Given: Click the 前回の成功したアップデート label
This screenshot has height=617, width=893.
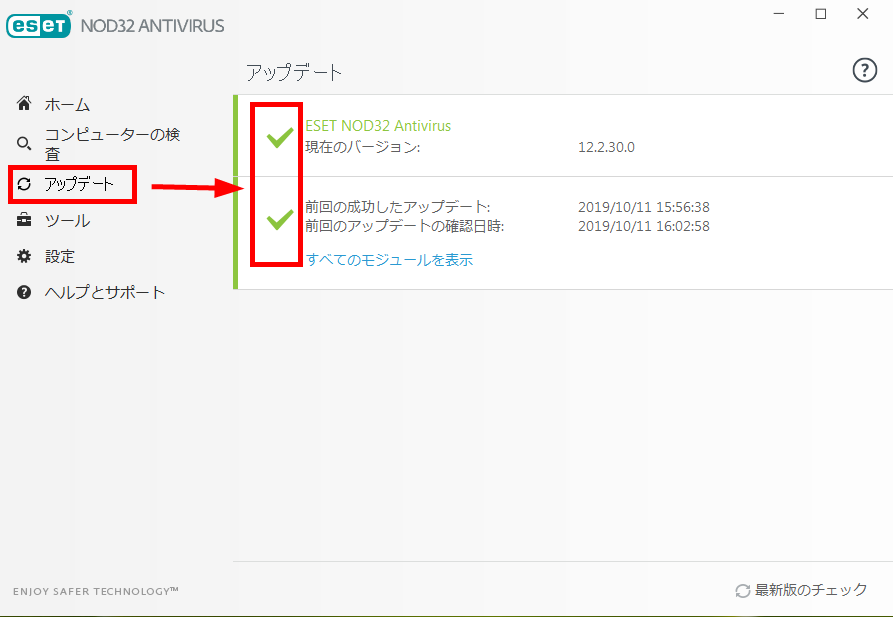Looking at the screenshot, I should pos(398,207).
